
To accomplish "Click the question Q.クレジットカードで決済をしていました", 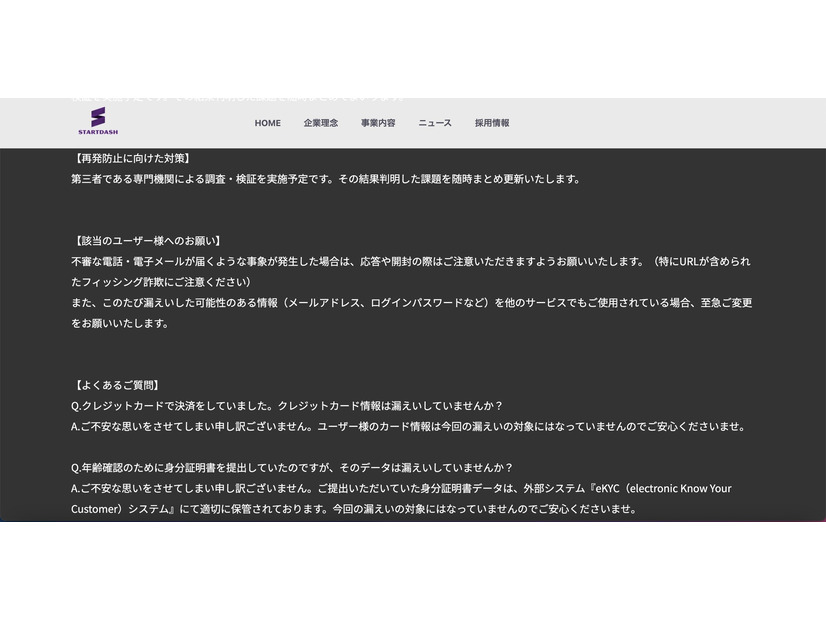I will (x=288, y=406).
